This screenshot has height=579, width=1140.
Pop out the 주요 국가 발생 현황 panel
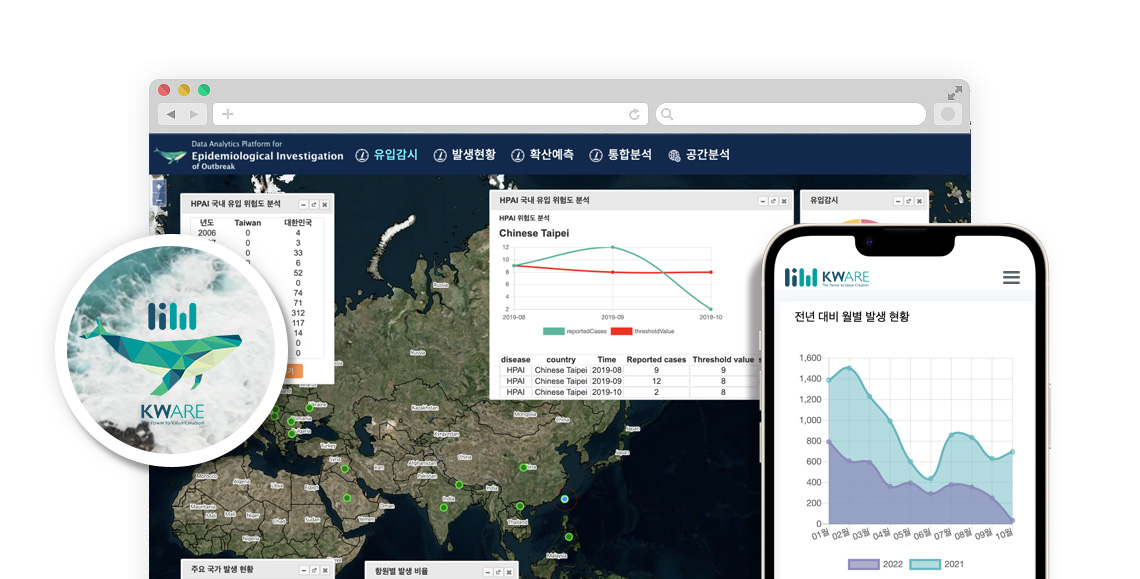pos(314,570)
